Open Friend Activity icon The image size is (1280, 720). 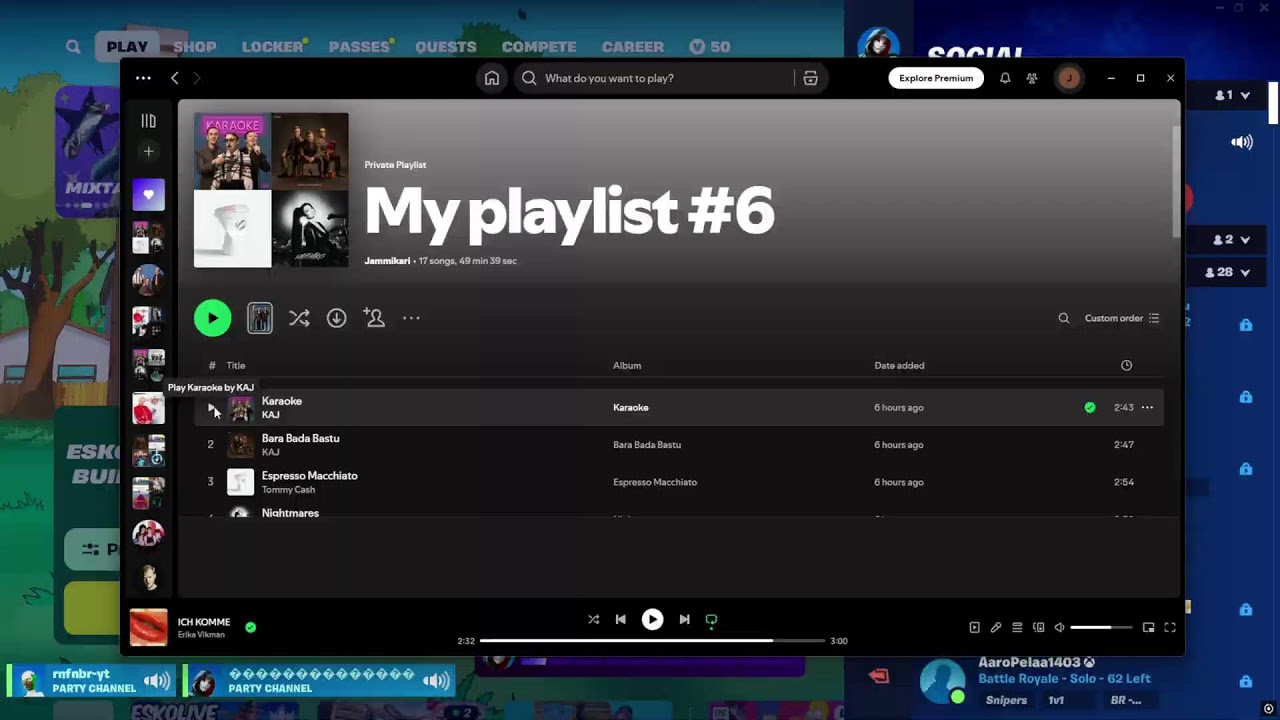point(1032,78)
